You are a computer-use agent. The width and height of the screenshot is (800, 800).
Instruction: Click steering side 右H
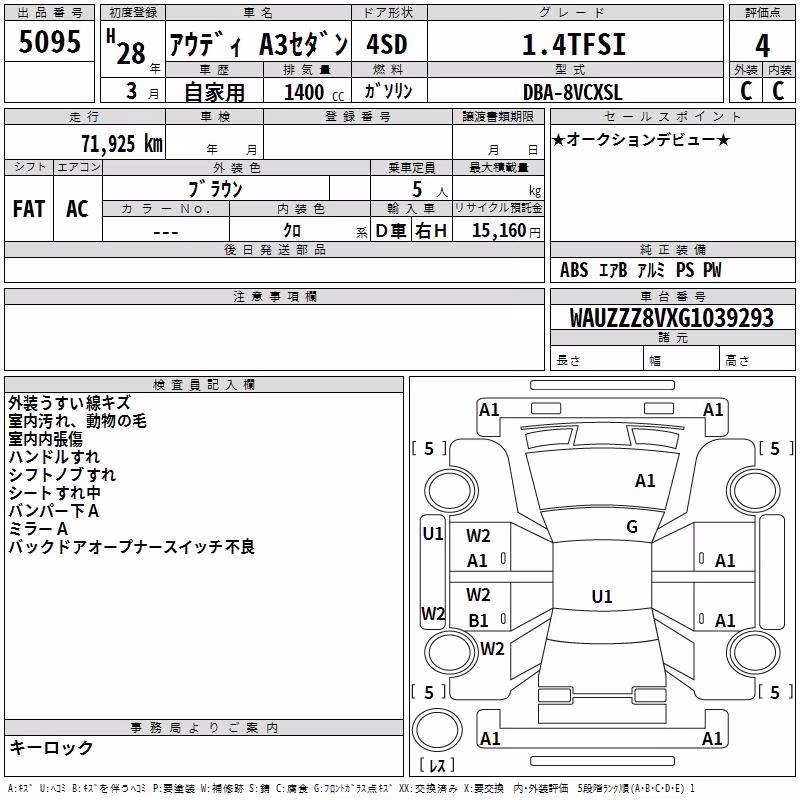pyautogui.click(x=431, y=231)
